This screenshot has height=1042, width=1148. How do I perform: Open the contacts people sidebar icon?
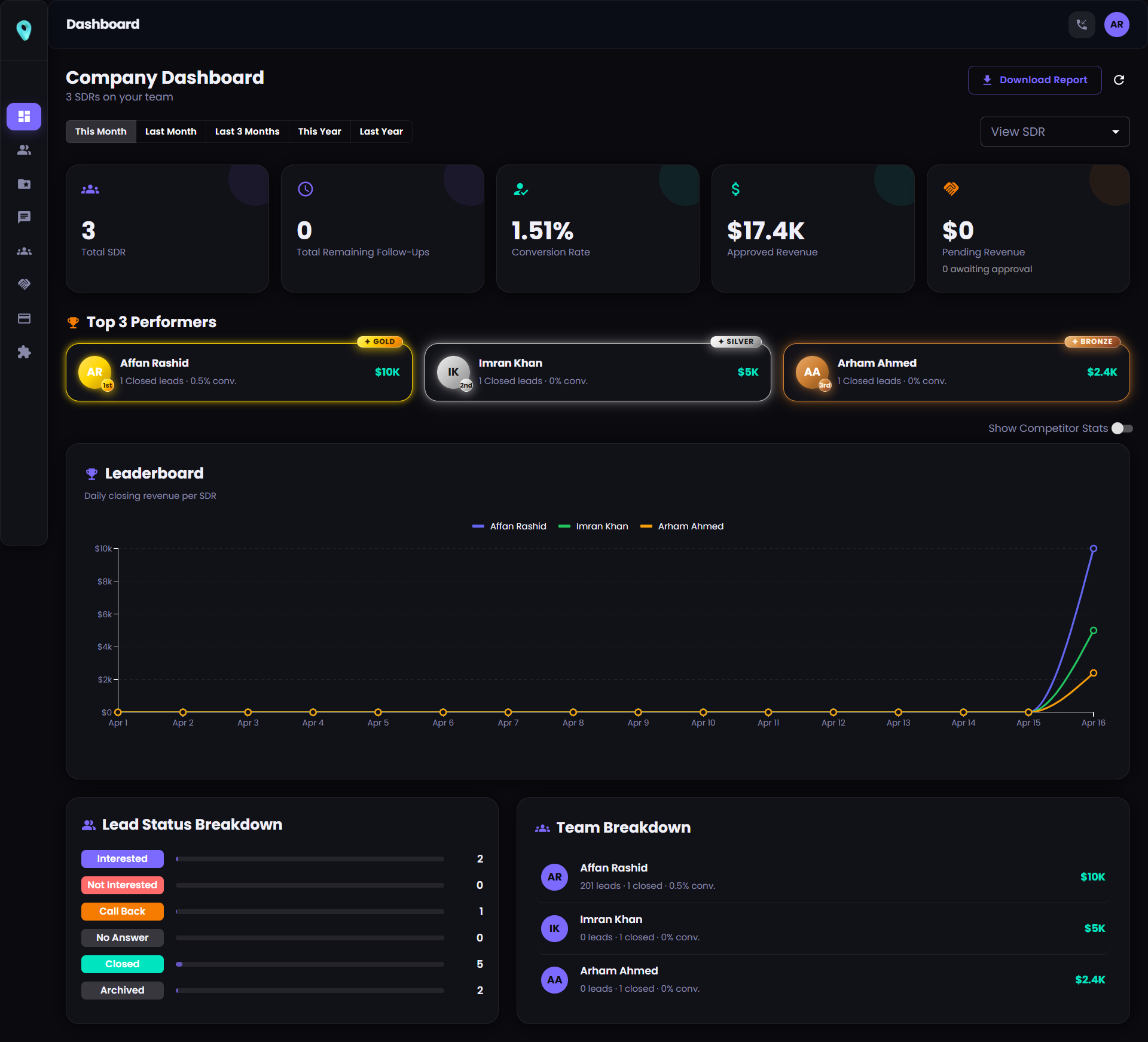tap(24, 150)
